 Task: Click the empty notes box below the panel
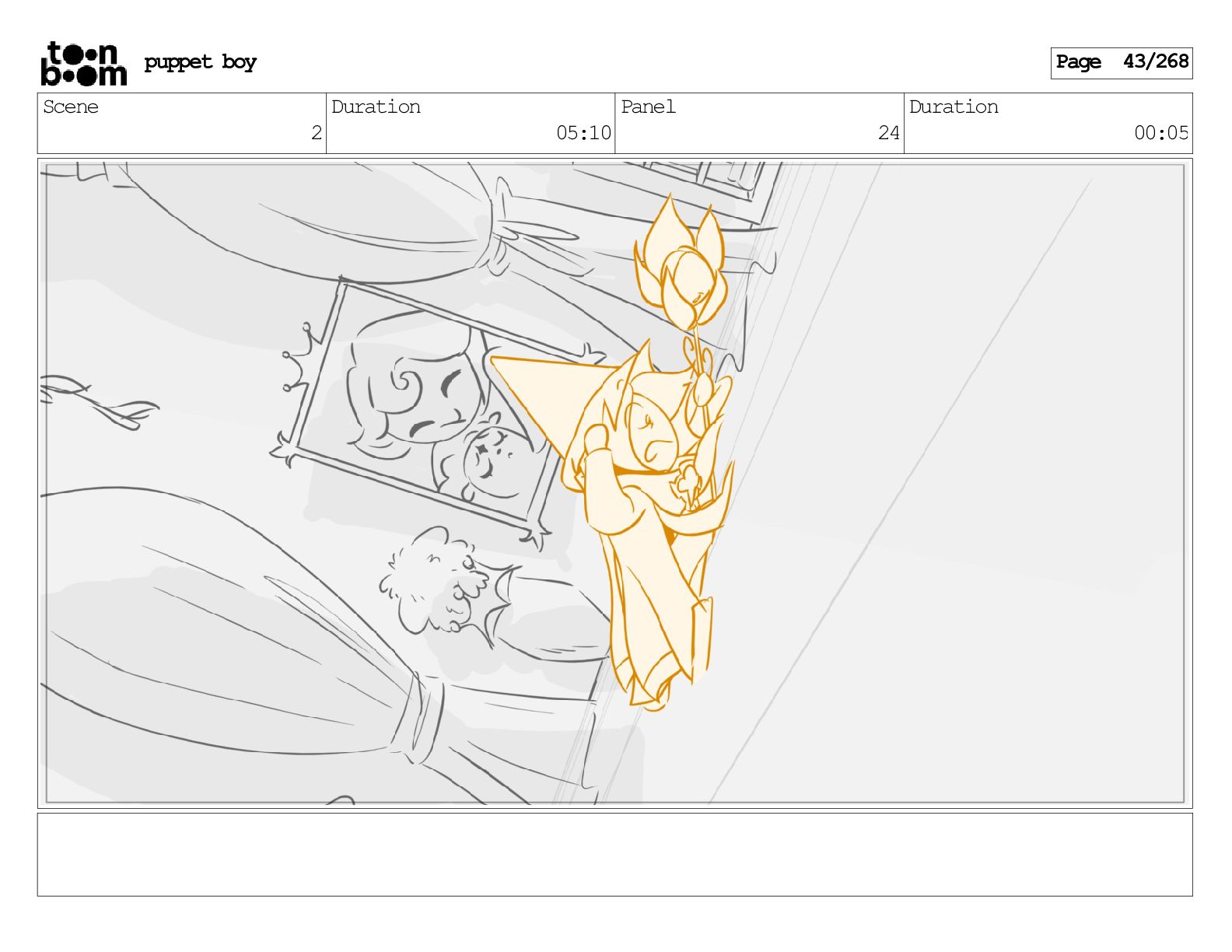pos(614,855)
